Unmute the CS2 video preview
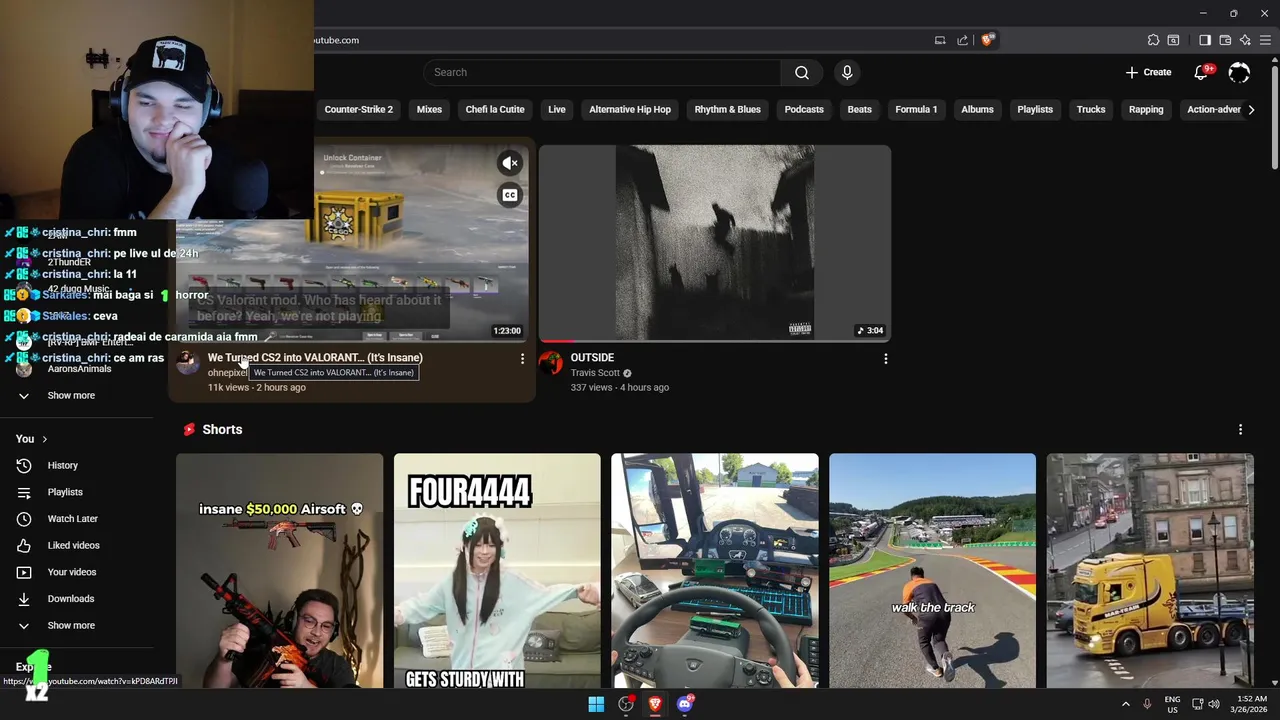Image resolution: width=1280 pixels, height=720 pixels. pos(510,163)
